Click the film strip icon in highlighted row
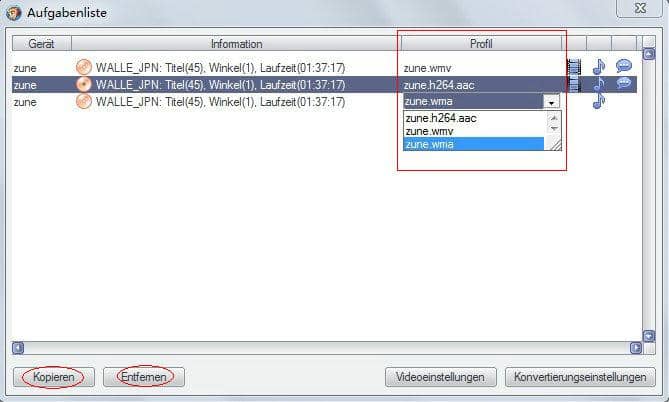Image resolution: width=669 pixels, height=402 pixels. click(x=574, y=84)
